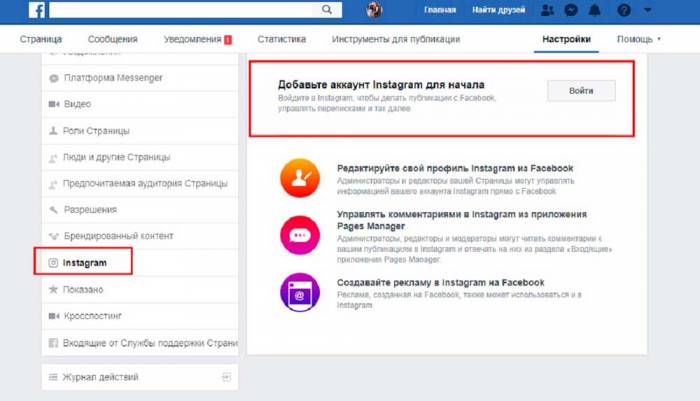This screenshot has width=700, height=401.
Task: Open the Messenger icon in top bar
Action: [570, 10]
